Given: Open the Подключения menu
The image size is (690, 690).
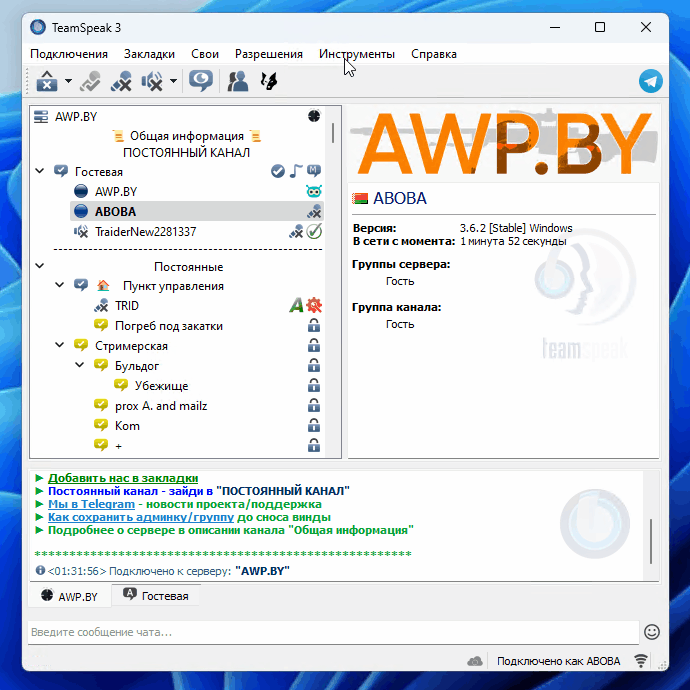Looking at the screenshot, I should 69,54.
